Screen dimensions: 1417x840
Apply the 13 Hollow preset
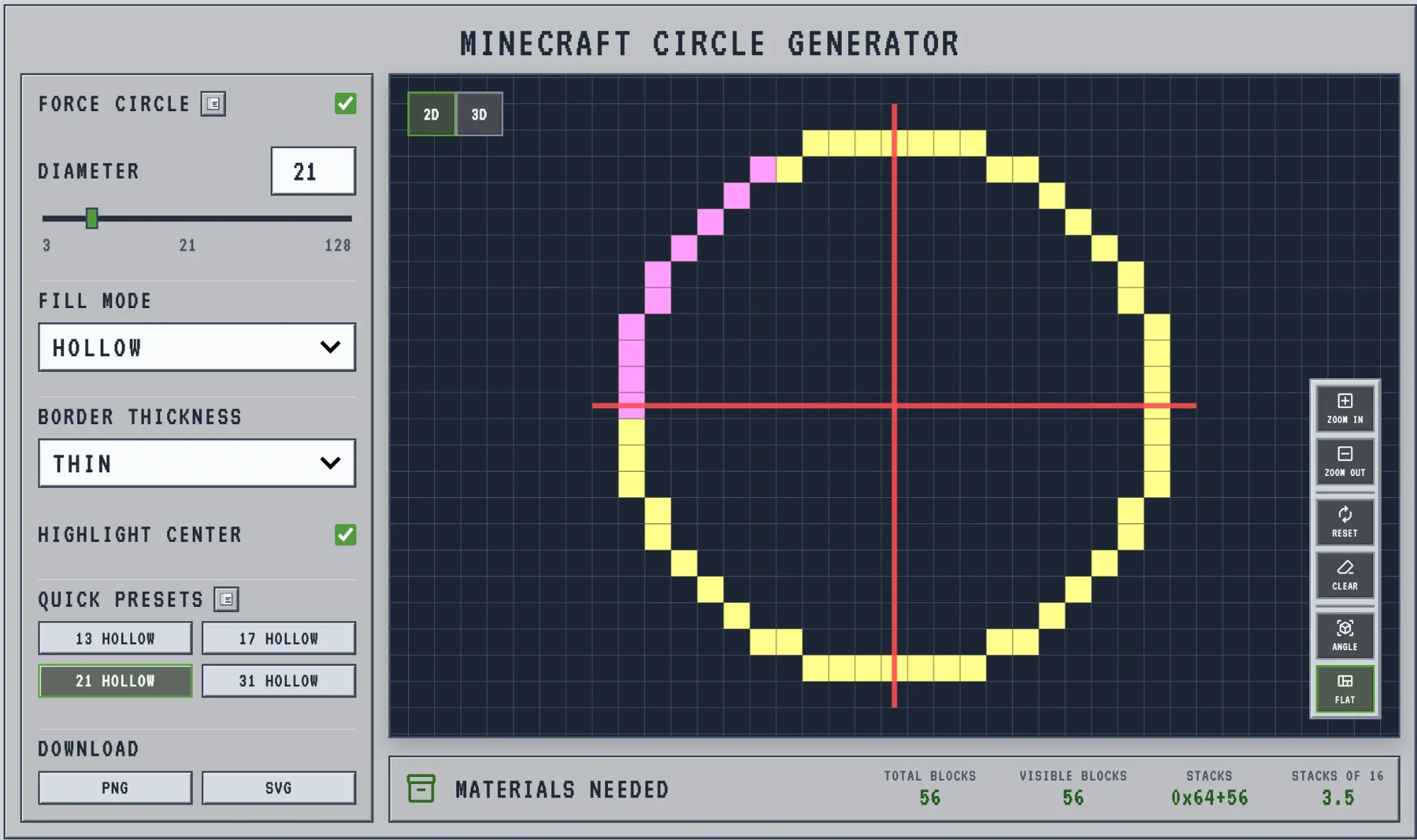115,638
